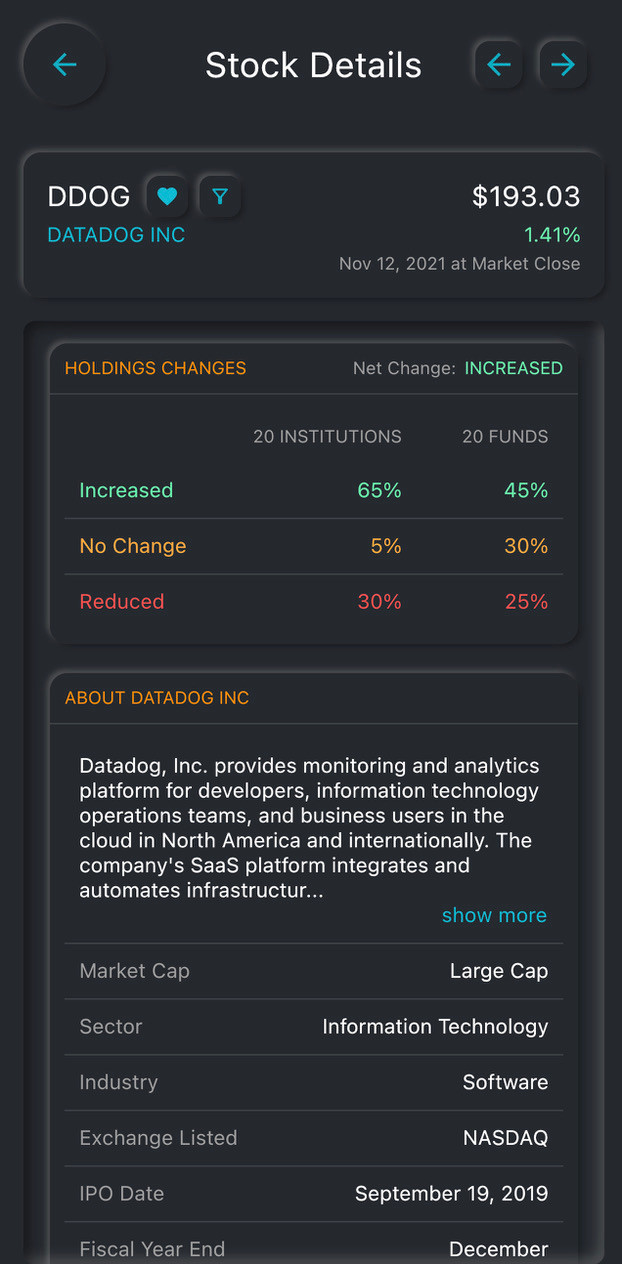This screenshot has width=622, height=1264.
Task: Toggle the DDOG favorite heart icon
Action: (x=167, y=196)
